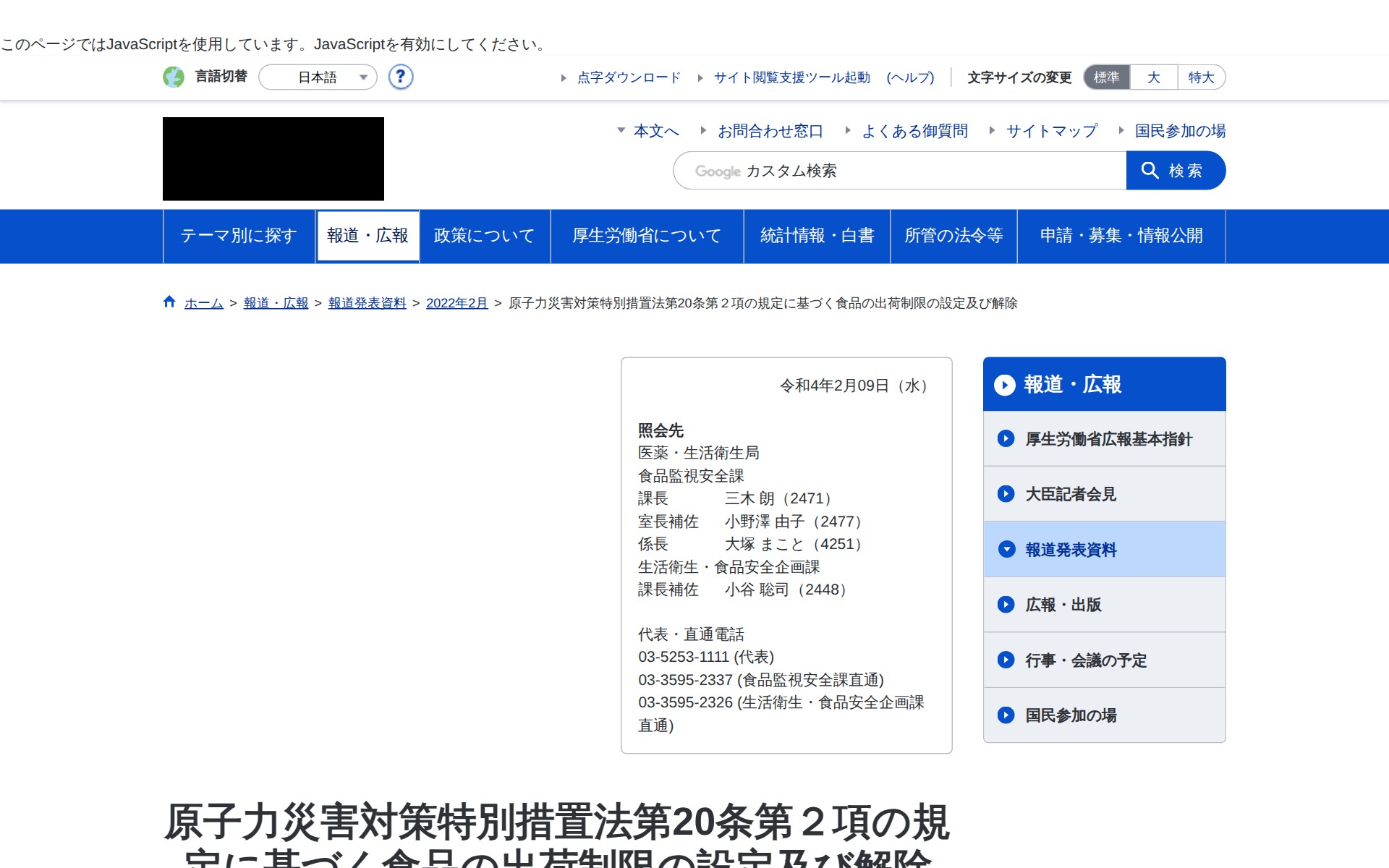Set text size to 標準
The image size is (1389, 868).
(x=1106, y=77)
